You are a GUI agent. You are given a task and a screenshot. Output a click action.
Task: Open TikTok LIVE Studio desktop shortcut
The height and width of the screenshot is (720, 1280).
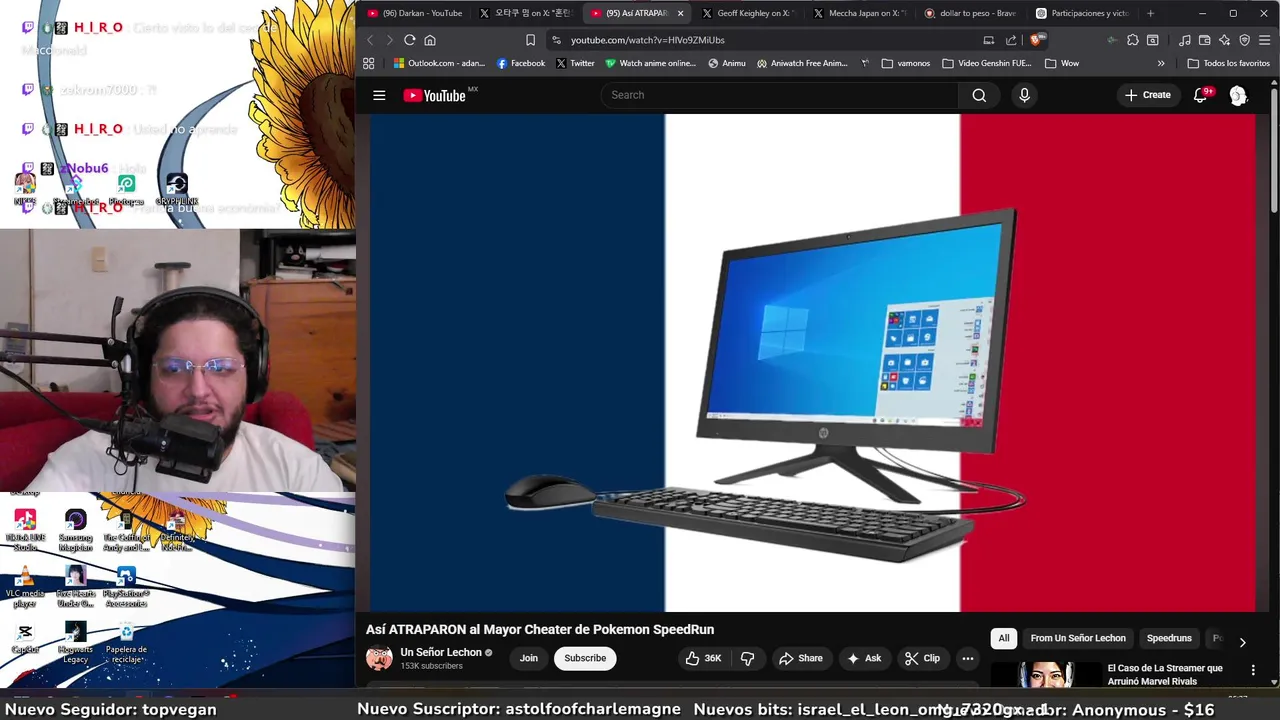pos(25,530)
